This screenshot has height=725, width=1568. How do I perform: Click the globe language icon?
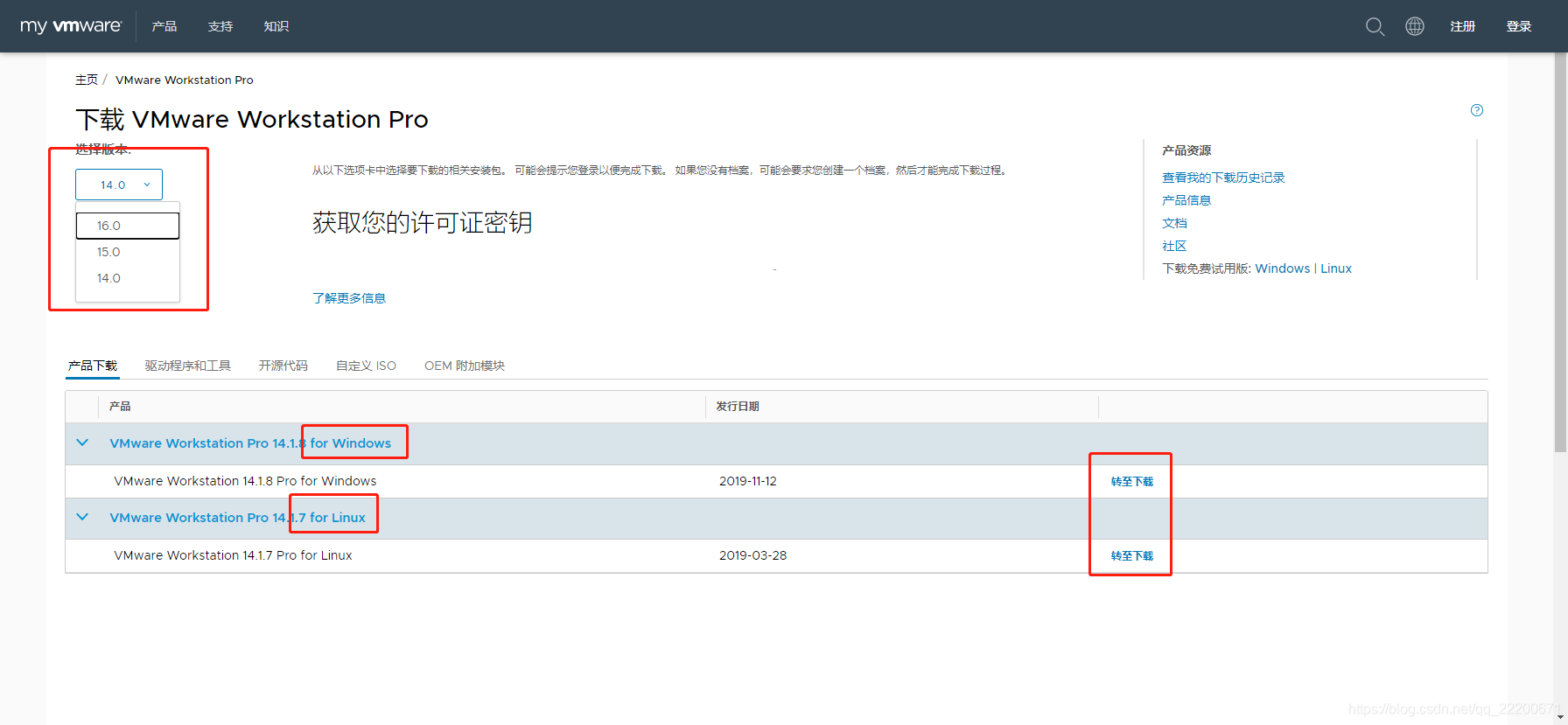click(x=1415, y=26)
